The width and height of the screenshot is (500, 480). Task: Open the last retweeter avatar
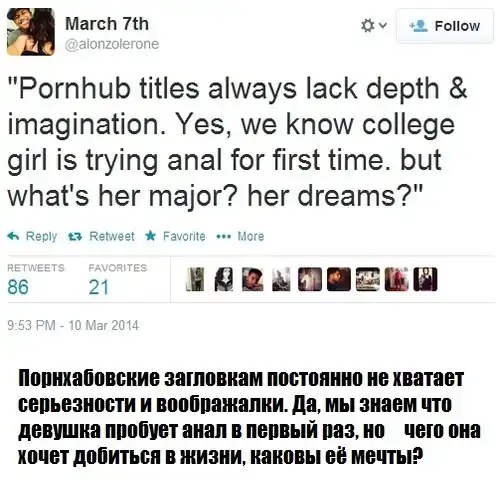click(425, 279)
